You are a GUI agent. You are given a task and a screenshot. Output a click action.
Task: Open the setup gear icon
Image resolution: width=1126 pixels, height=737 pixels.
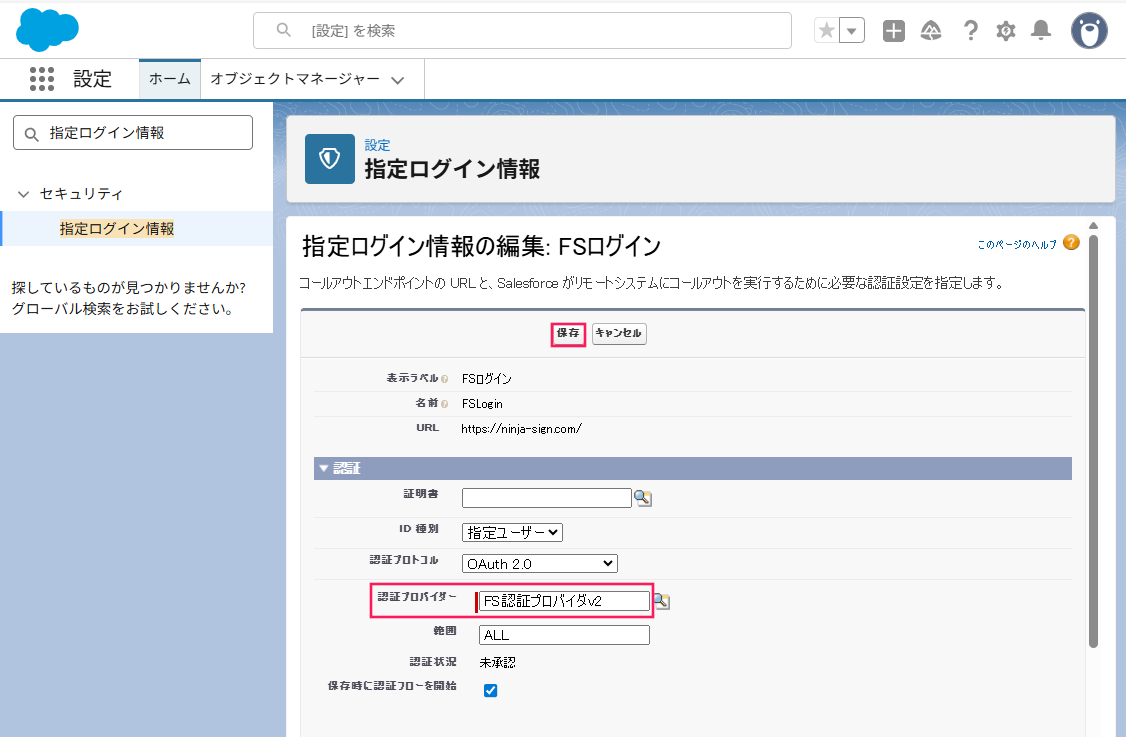point(1005,30)
